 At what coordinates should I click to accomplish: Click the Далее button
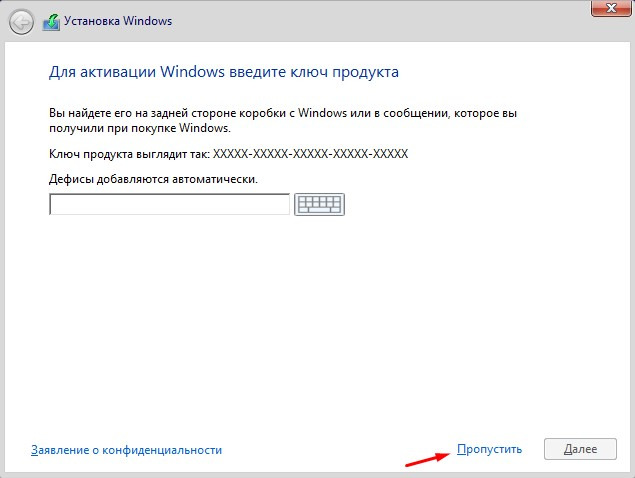point(580,449)
